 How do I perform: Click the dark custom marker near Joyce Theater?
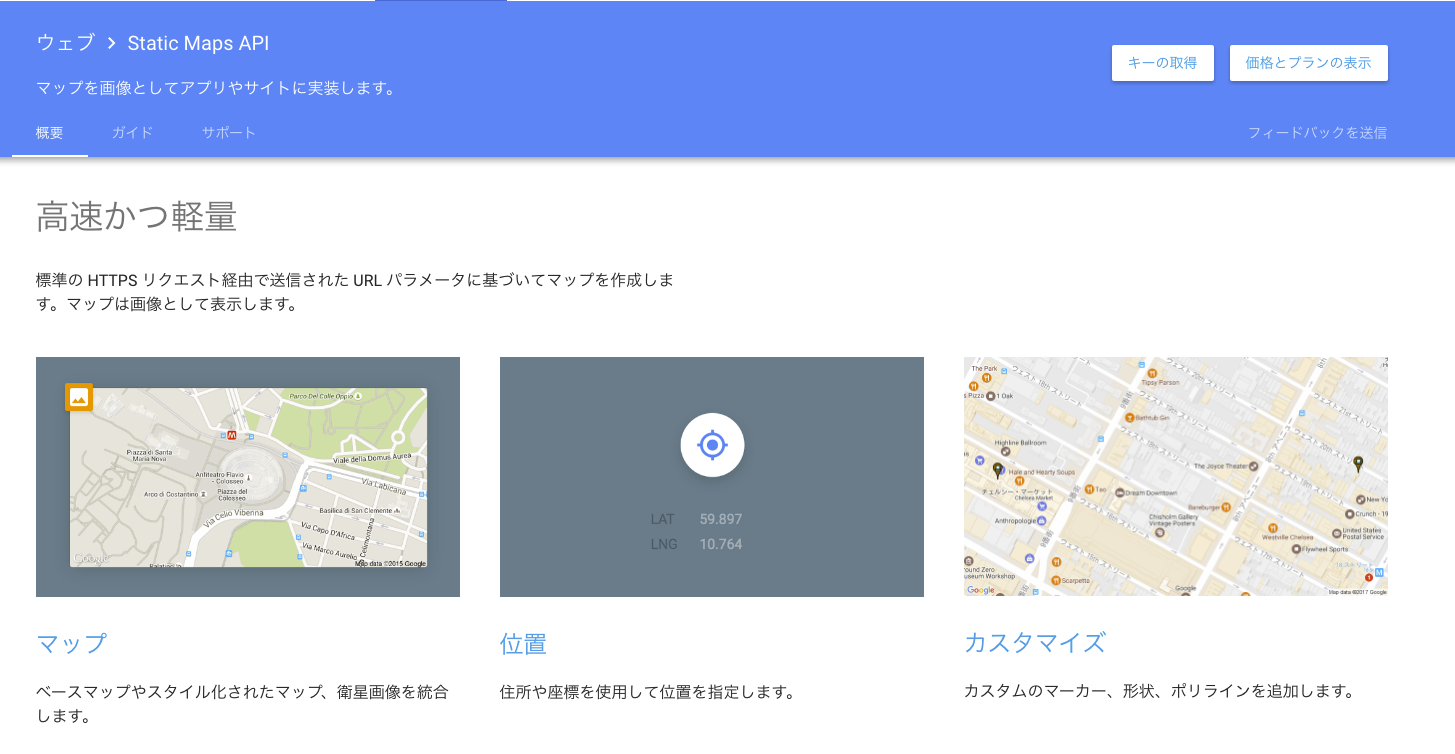(1358, 464)
